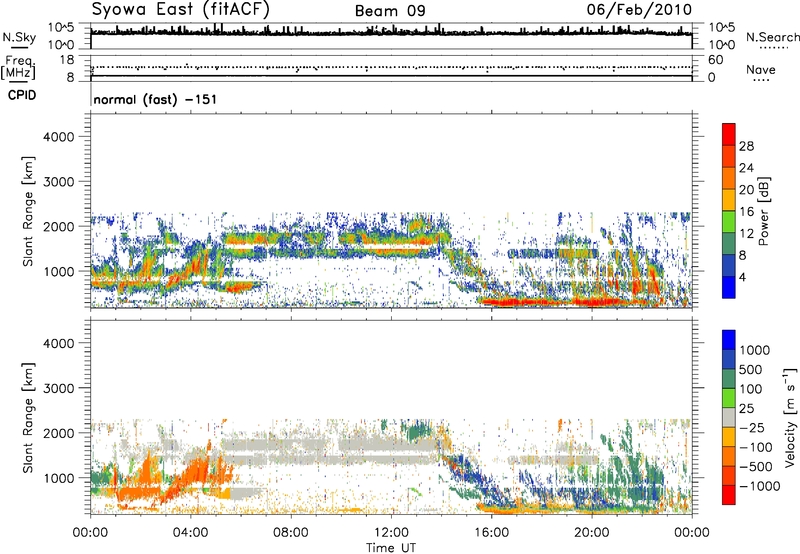Image resolution: width=800 pixels, height=554 pixels.
Task: Click the "12" power colorbar tick label
Action: 746,234
